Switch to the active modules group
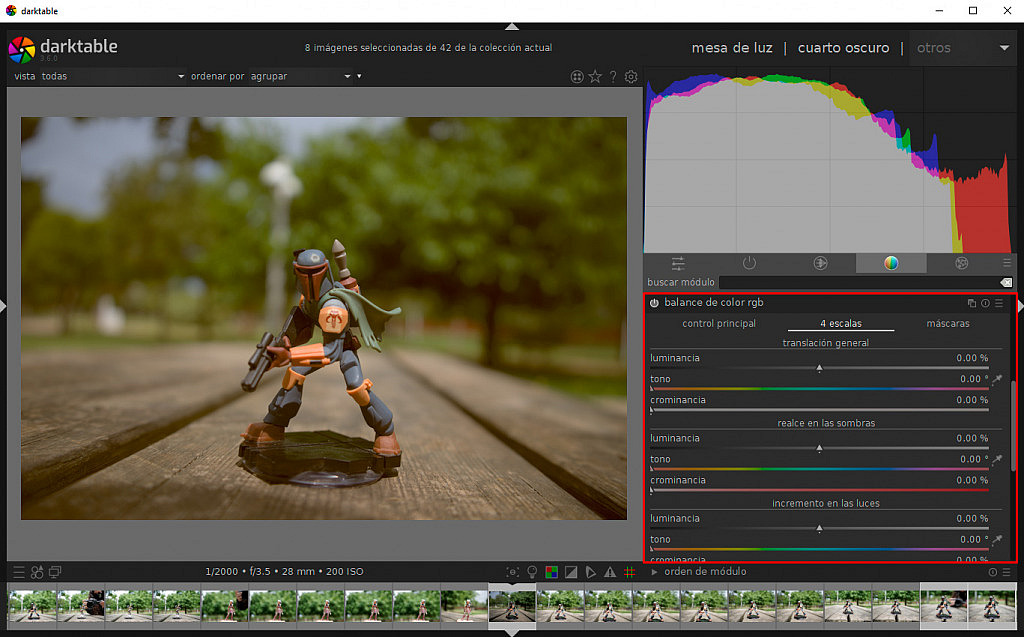The width and height of the screenshot is (1024, 637). (749, 263)
